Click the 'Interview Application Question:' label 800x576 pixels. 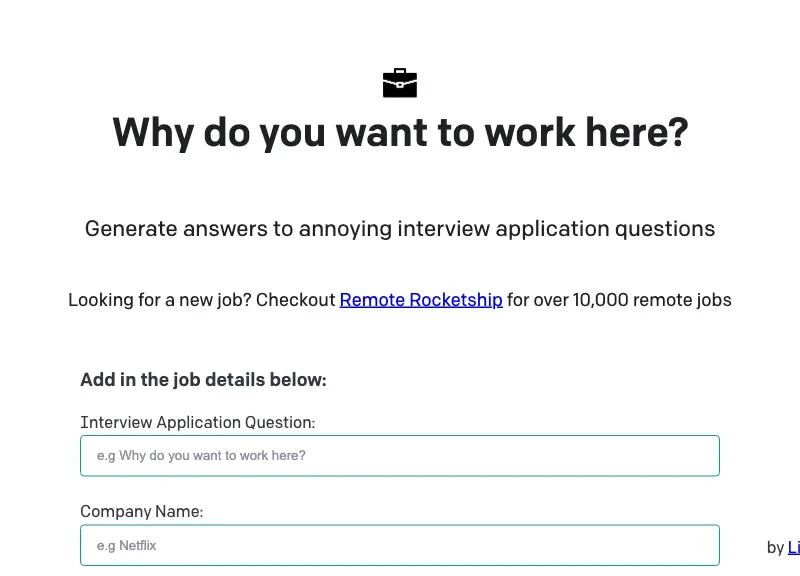tap(197, 422)
